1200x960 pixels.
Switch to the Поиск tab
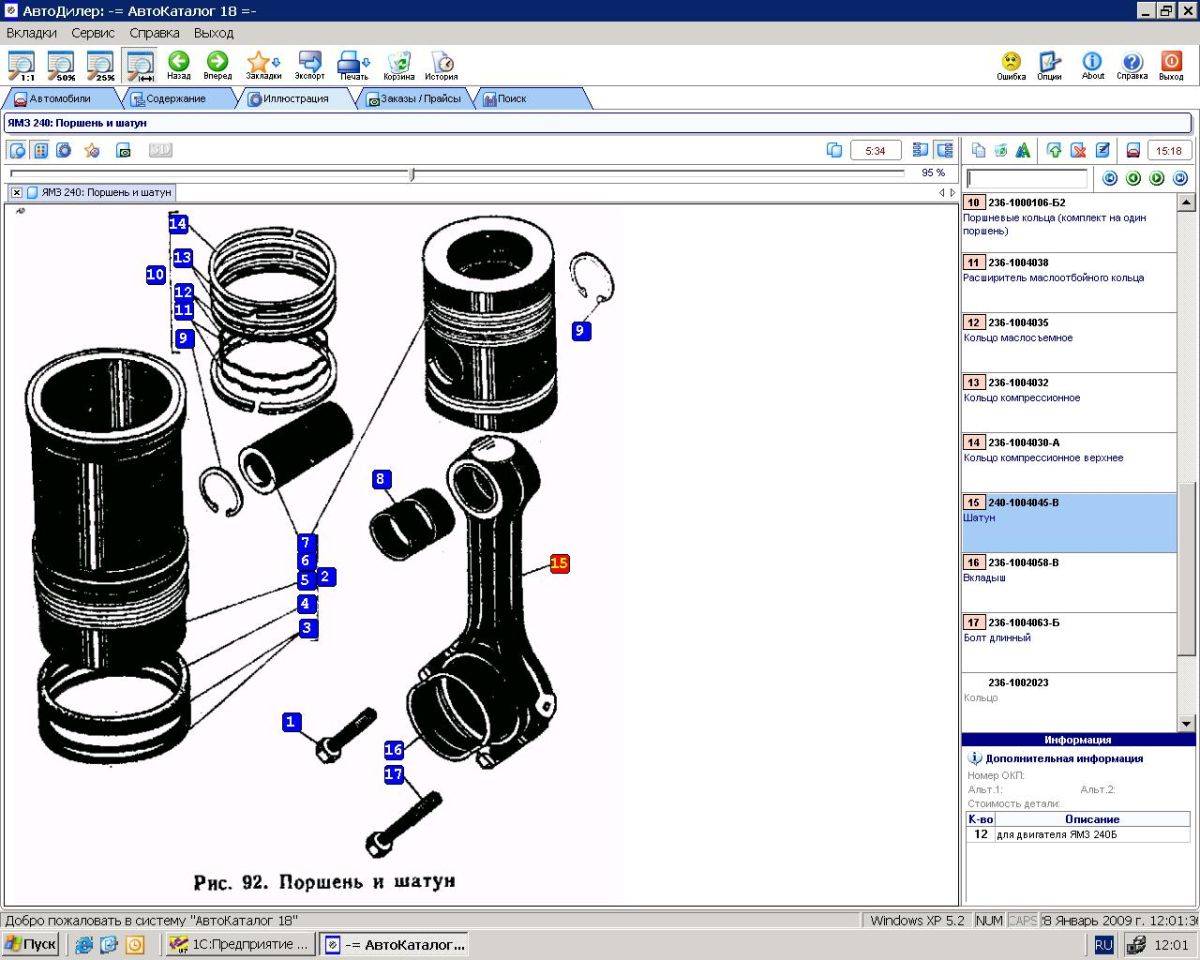tap(511, 99)
